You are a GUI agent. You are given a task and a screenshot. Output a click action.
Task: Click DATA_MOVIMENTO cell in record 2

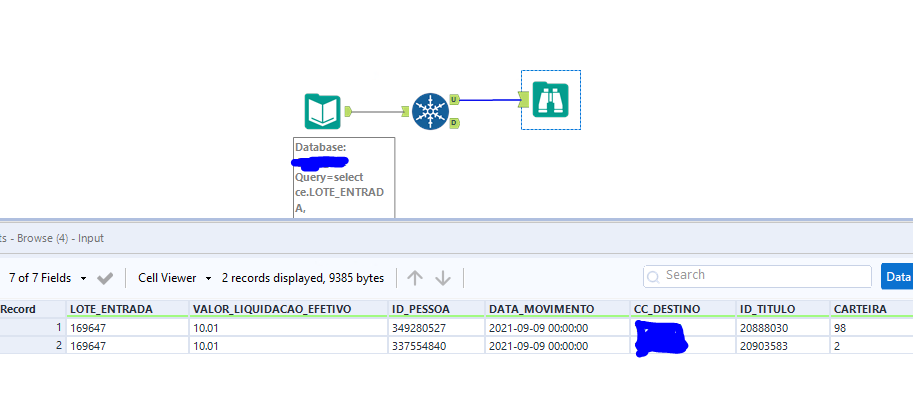tap(557, 346)
